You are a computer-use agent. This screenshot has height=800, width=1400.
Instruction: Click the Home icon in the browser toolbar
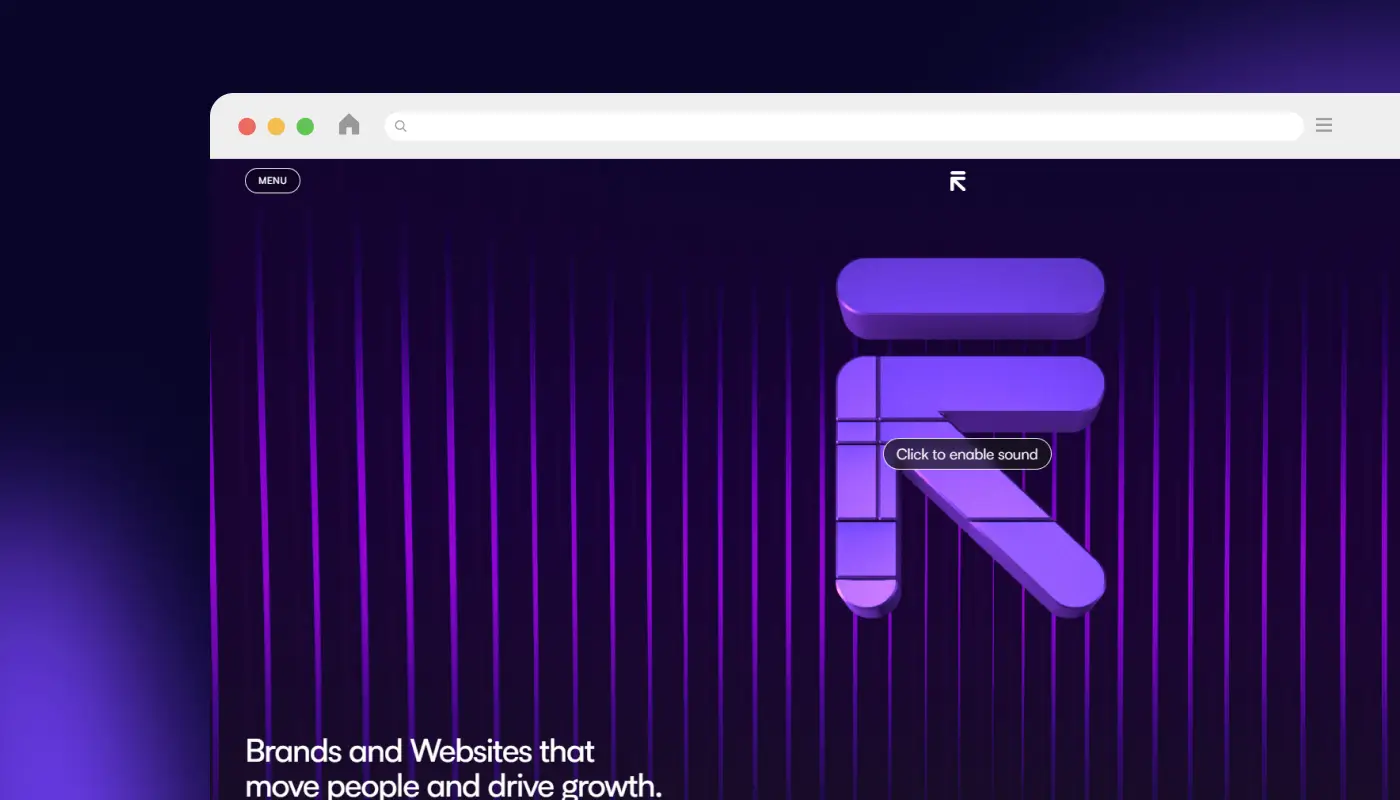pos(348,124)
